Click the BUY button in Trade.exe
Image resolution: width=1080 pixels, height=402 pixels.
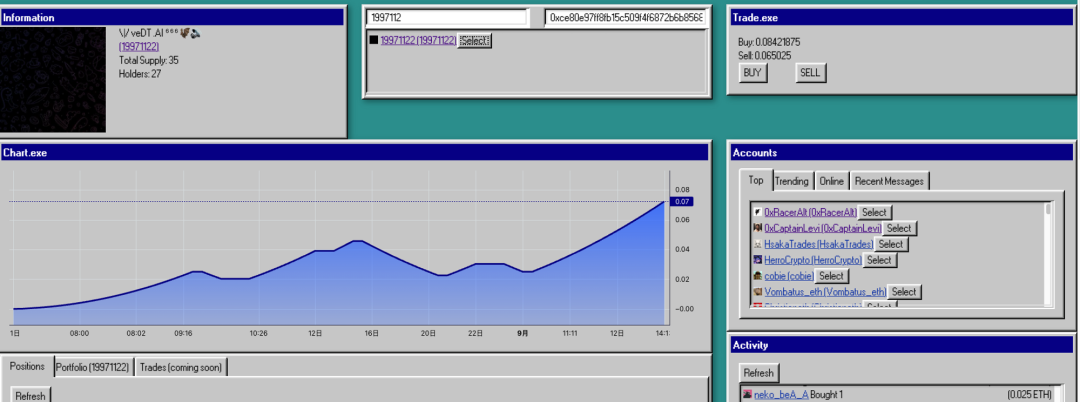tap(752, 73)
